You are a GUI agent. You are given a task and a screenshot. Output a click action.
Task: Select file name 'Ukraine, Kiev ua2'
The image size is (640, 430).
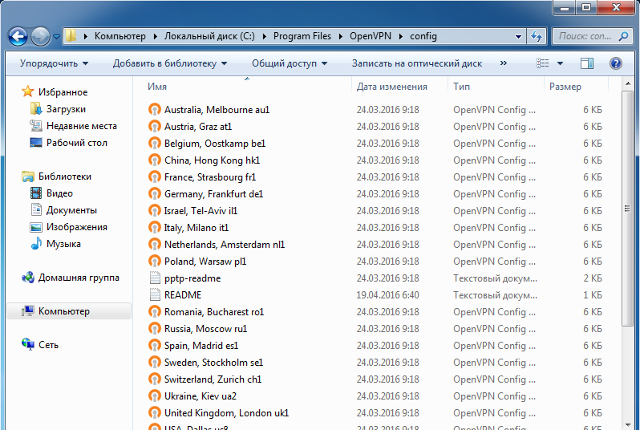coord(200,396)
